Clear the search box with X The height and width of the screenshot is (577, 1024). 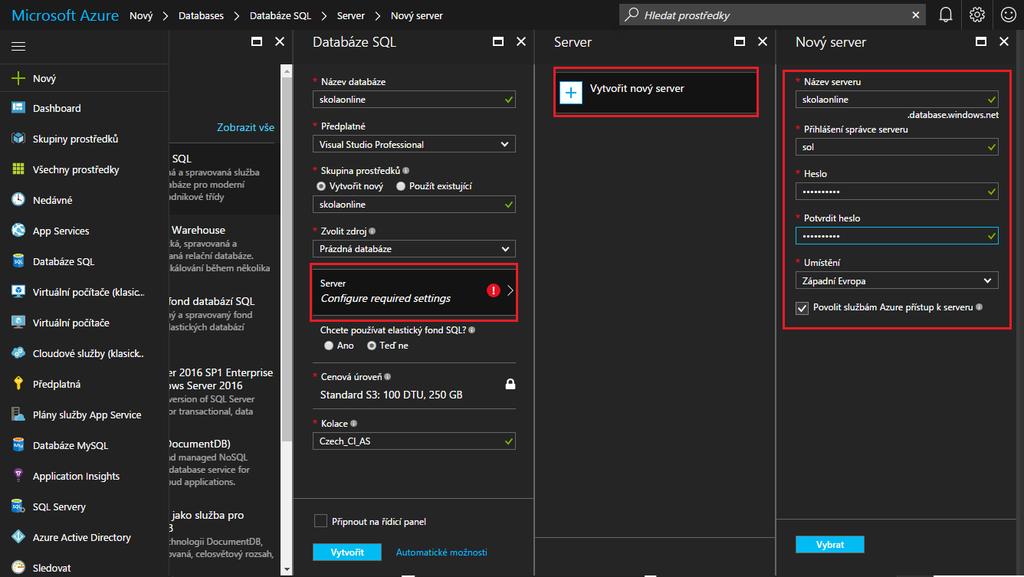(916, 15)
